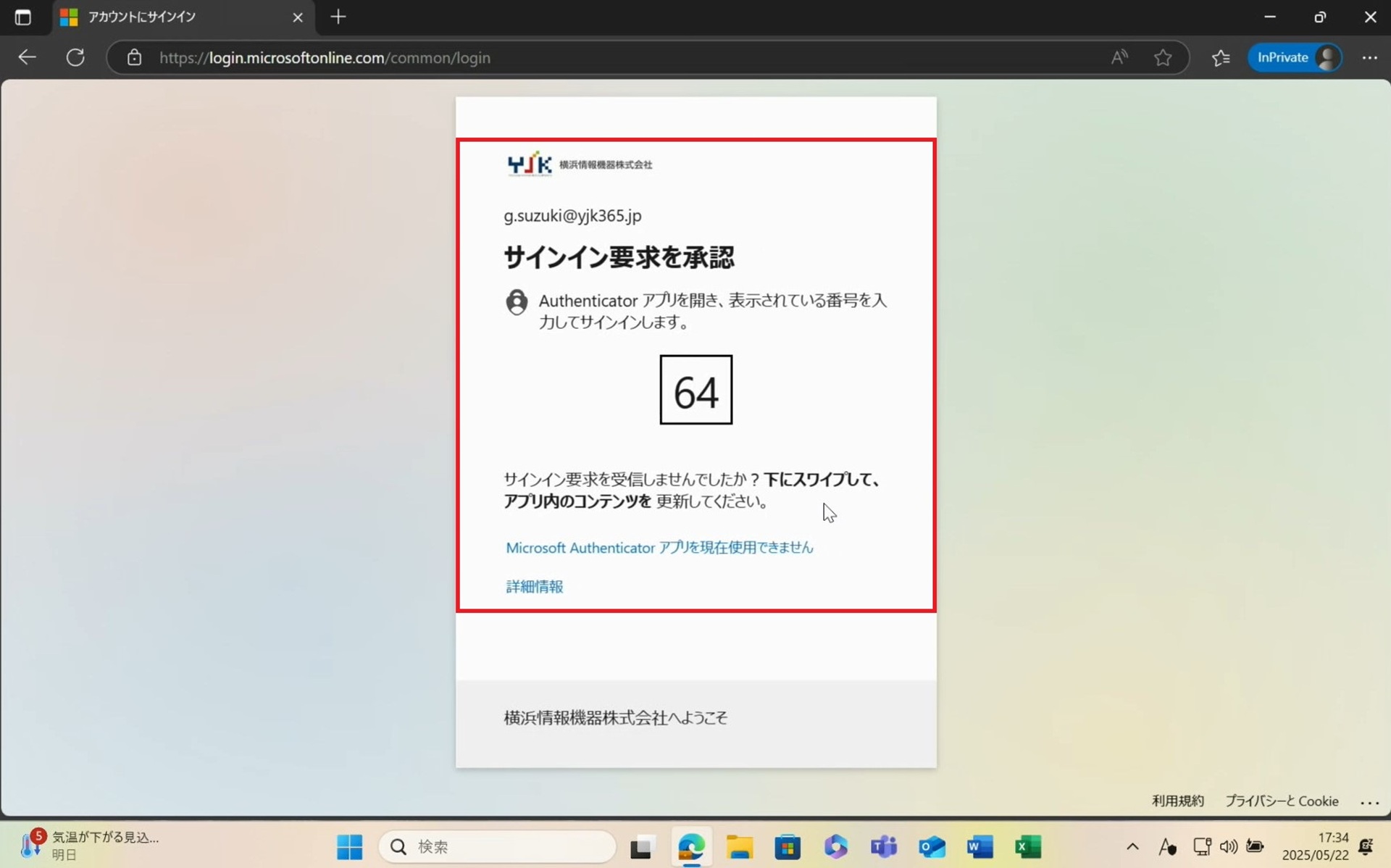Image resolution: width=1391 pixels, height=868 pixels.
Task: Open Outlook from taskbar
Action: [932, 846]
